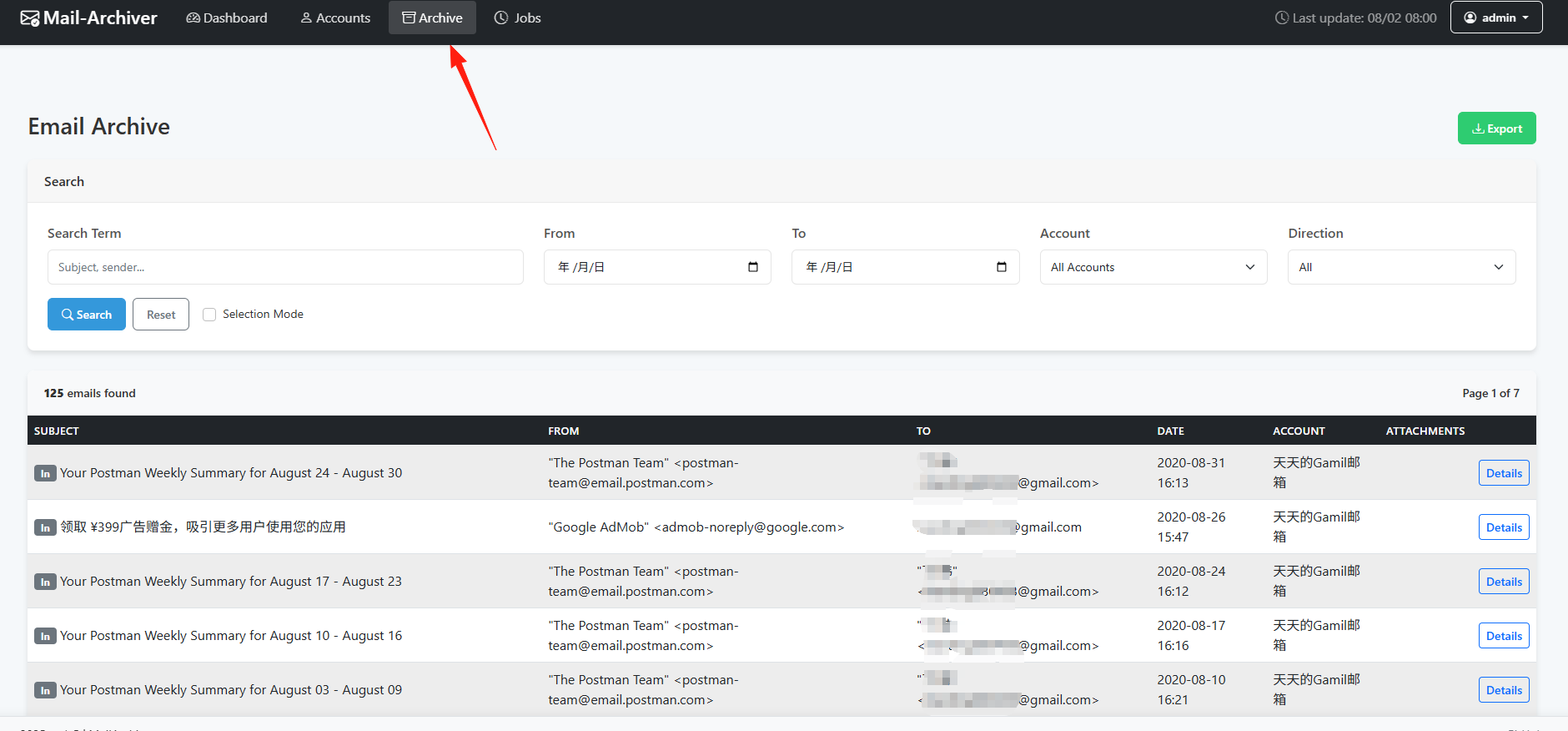The image size is (1568, 731).
Task: Open the Accounts nav item
Action: (x=335, y=18)
